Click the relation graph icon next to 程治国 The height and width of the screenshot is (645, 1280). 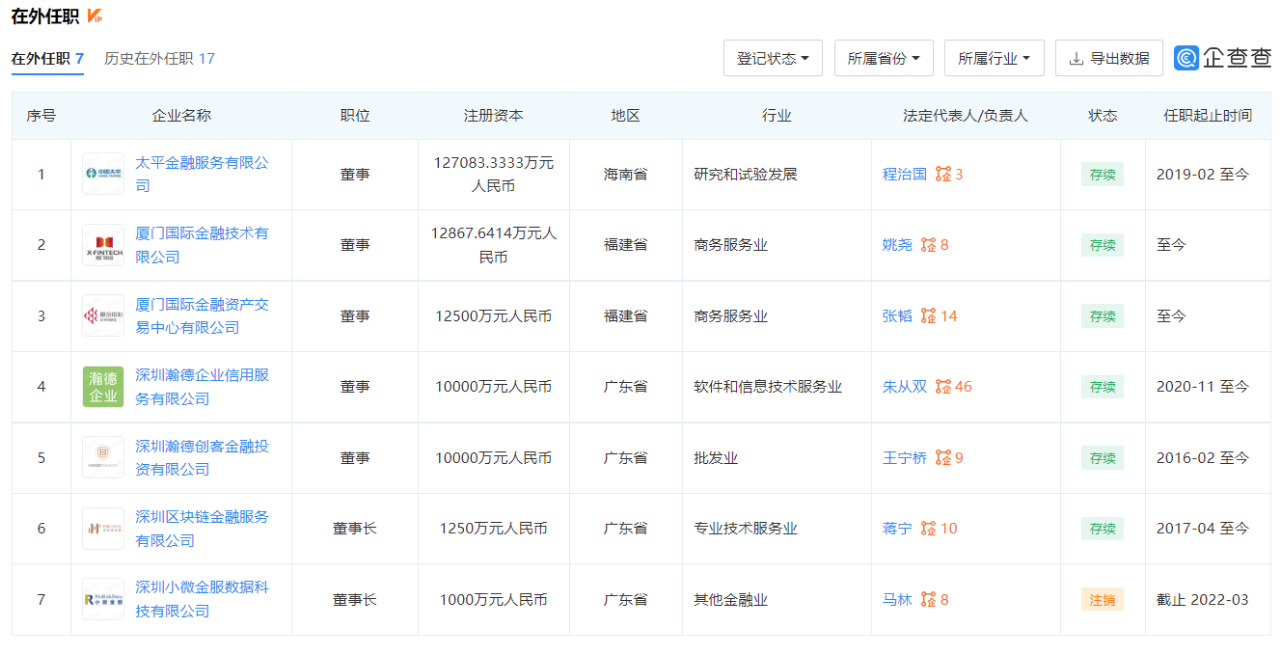(x=943, y=174)
